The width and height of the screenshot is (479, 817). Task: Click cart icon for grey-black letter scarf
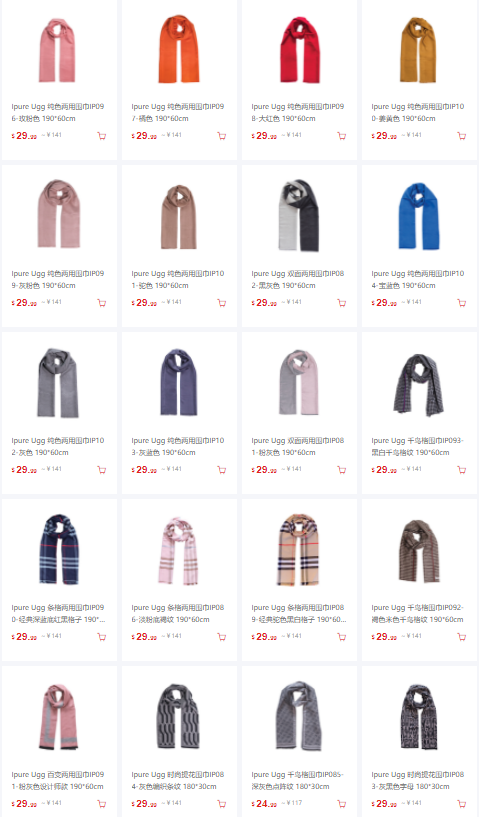[x=461, y=804]
